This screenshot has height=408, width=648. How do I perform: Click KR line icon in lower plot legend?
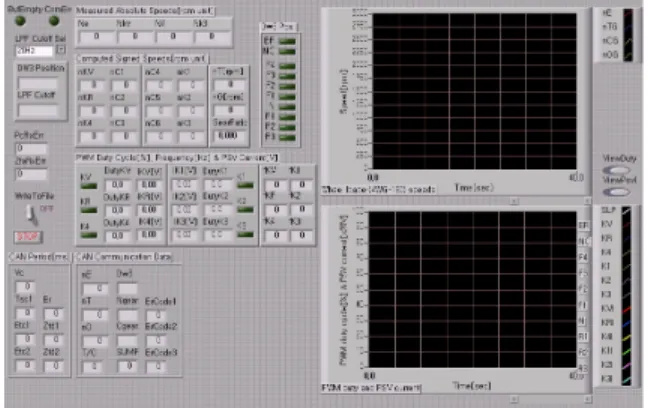(627, 239)
